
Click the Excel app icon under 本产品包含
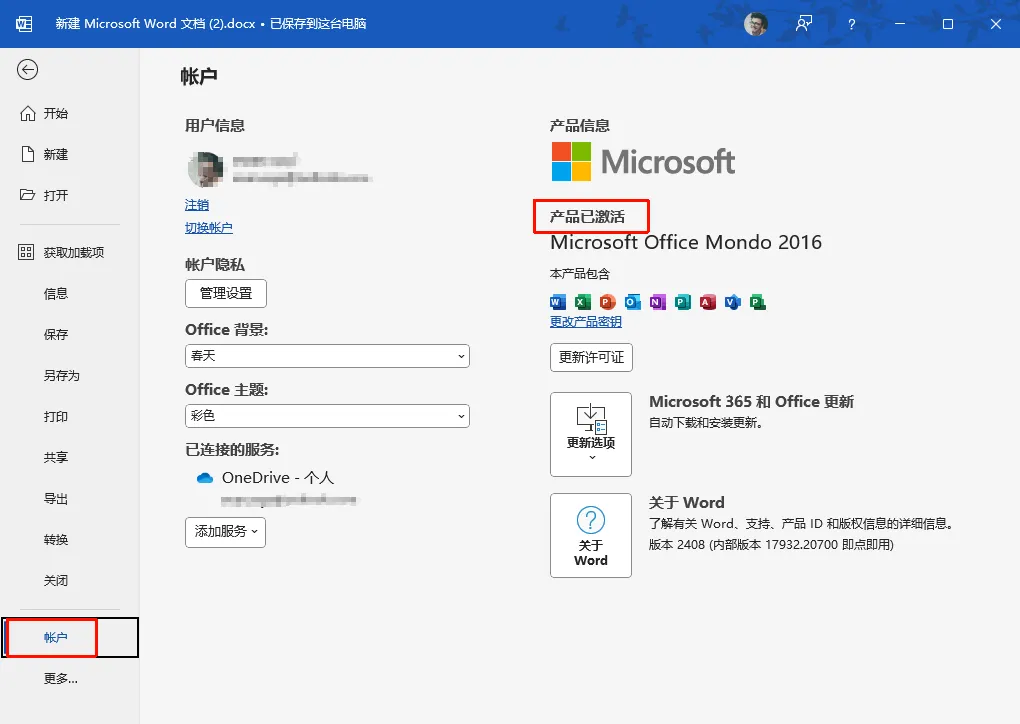click(583, 302)
